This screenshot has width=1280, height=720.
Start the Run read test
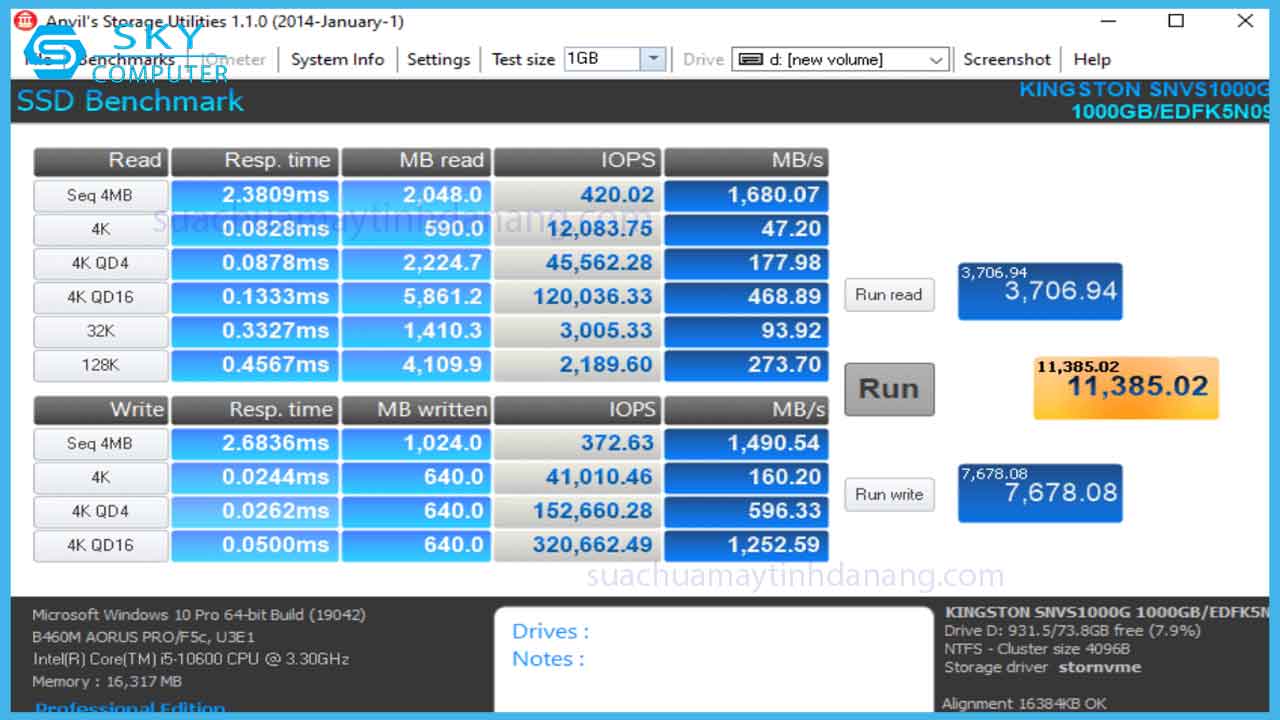point(888,295)
